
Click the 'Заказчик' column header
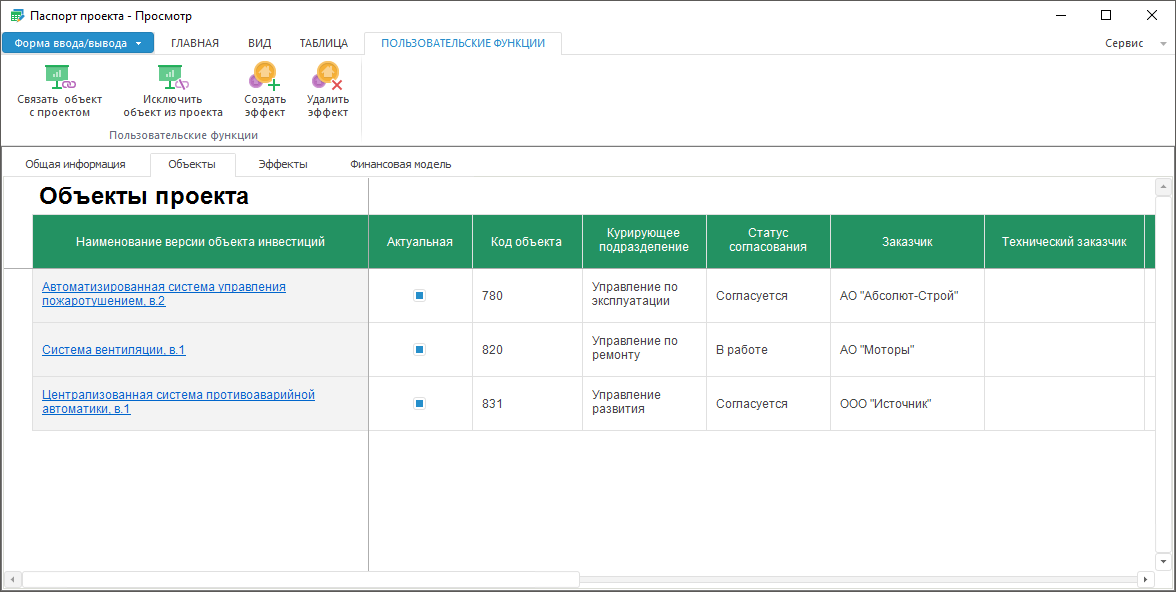(907, 241)
